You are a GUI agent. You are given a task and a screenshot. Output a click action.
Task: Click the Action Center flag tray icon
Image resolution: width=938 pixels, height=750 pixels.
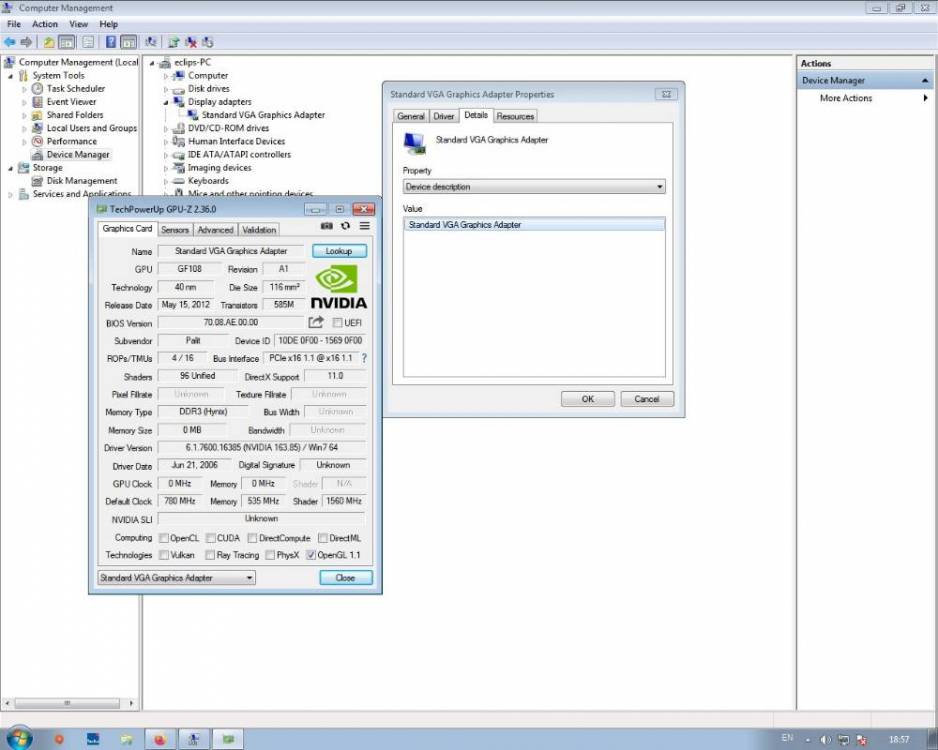tap(861, 740)
